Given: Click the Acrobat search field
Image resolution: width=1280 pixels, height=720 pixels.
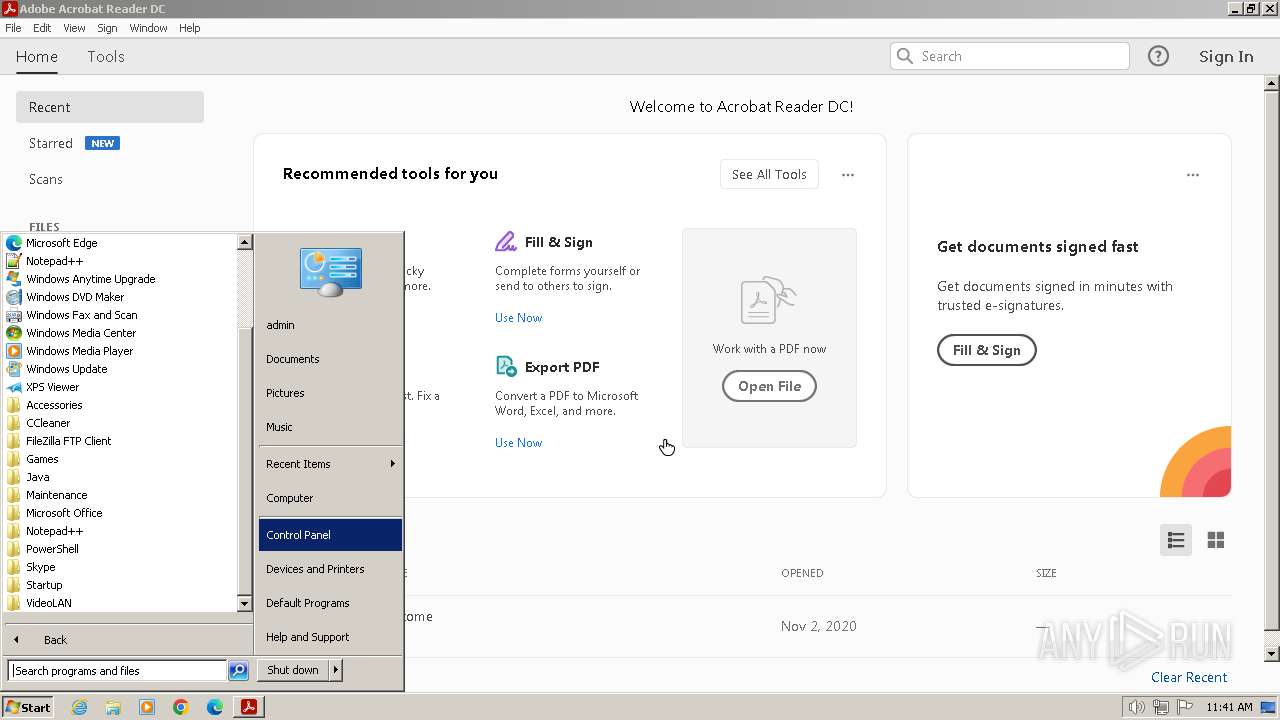Looking at the screenshot, I should pos(1010,56).
